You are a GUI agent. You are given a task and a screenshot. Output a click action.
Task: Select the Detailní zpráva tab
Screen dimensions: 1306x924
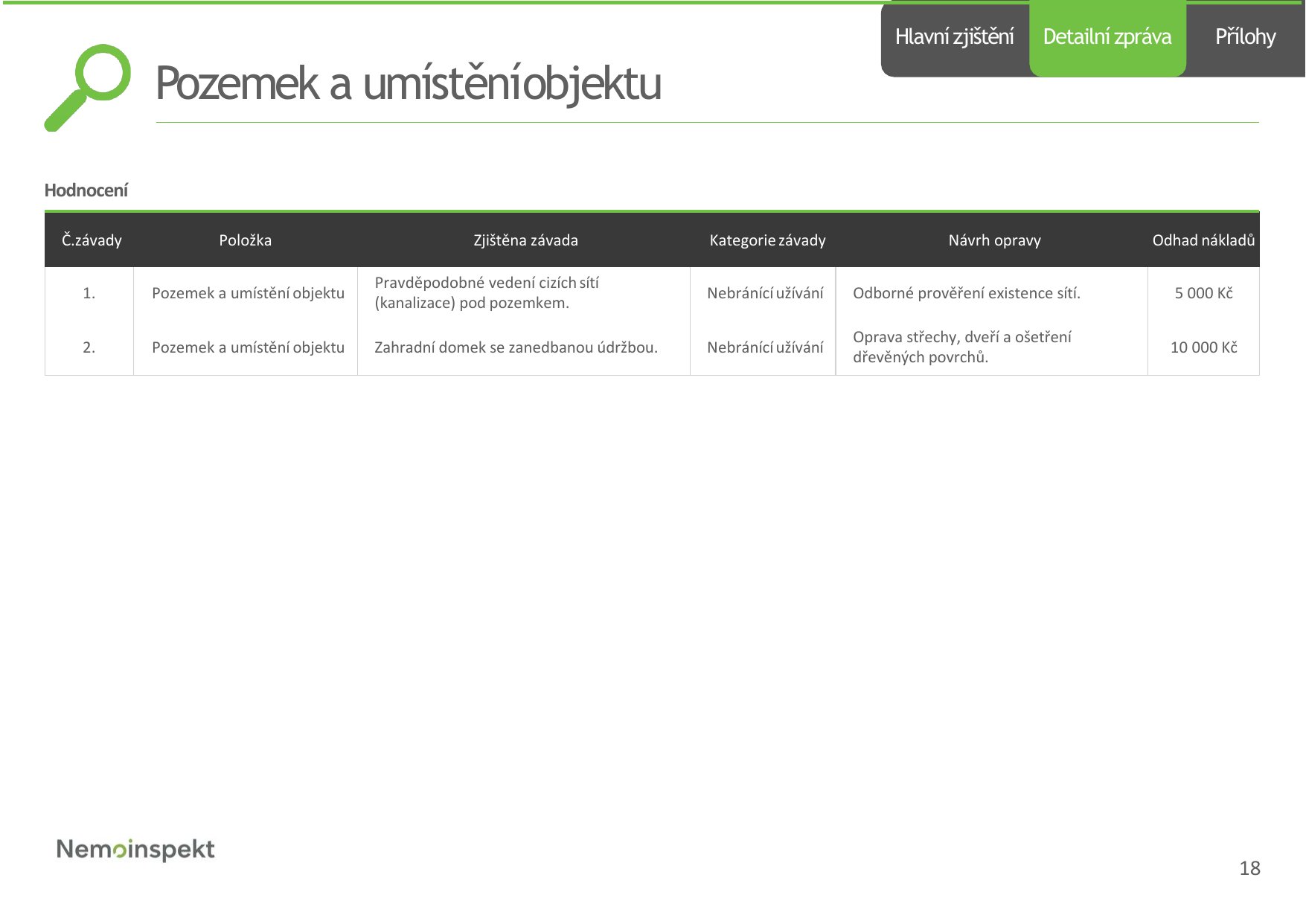(x=1107, y=37)
